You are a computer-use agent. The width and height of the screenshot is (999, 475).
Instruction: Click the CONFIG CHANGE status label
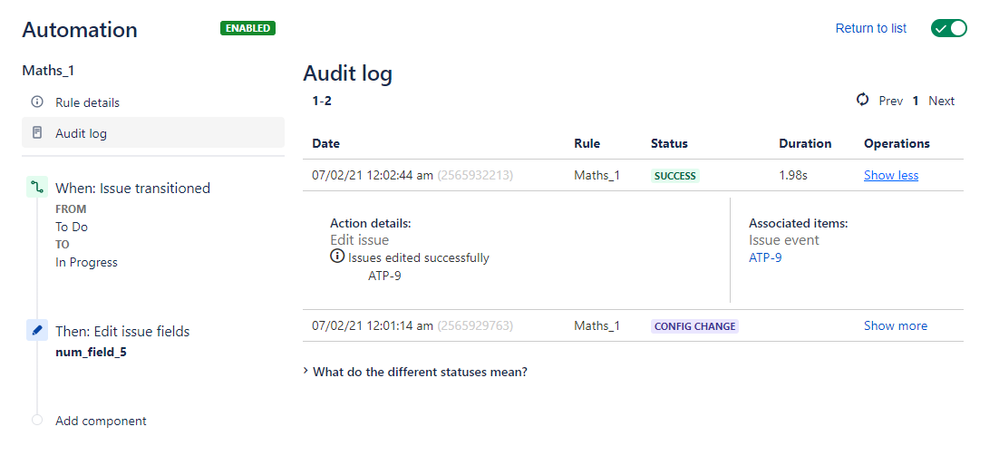(694, 326)
